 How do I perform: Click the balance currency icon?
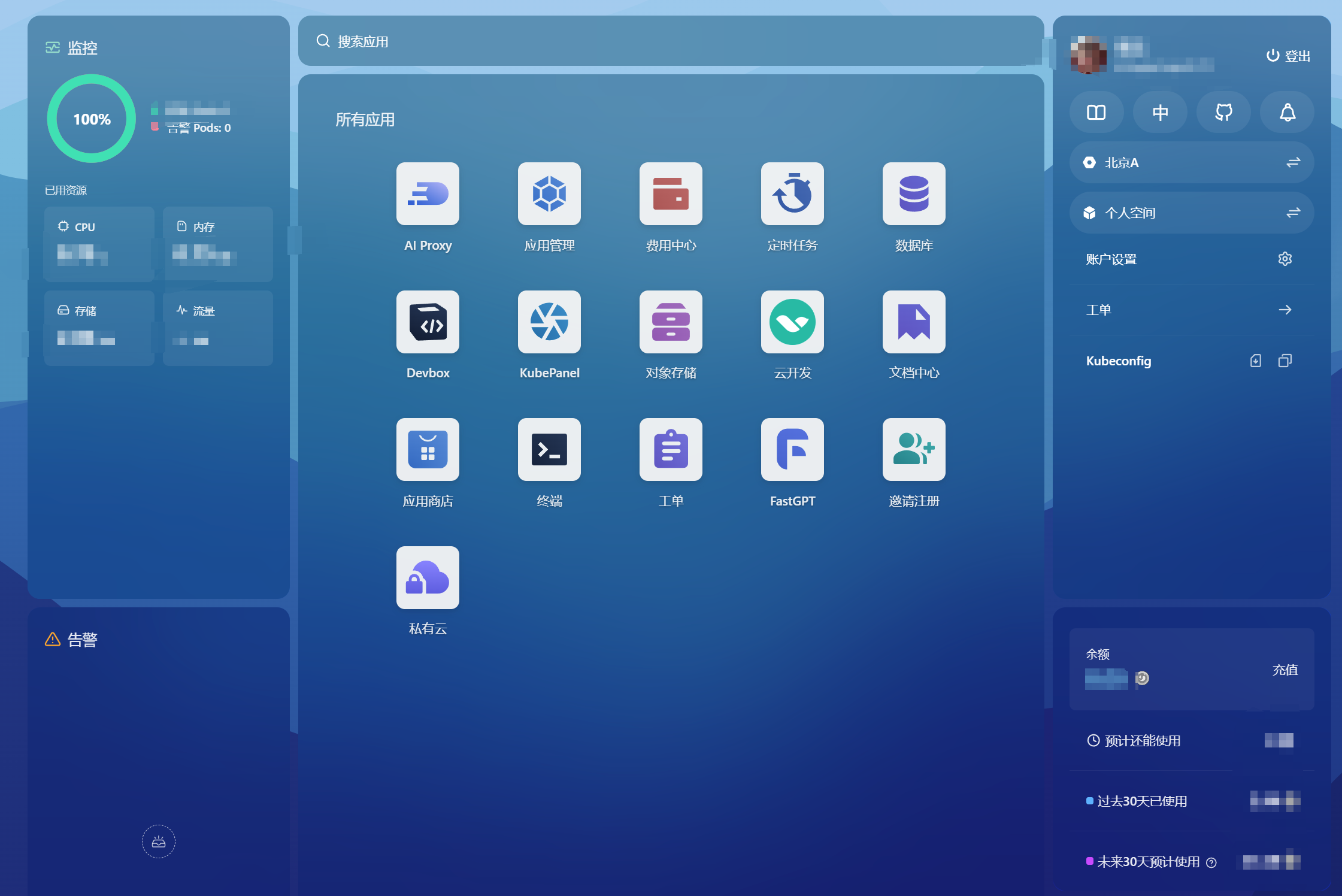click(x=1143, y=678)
